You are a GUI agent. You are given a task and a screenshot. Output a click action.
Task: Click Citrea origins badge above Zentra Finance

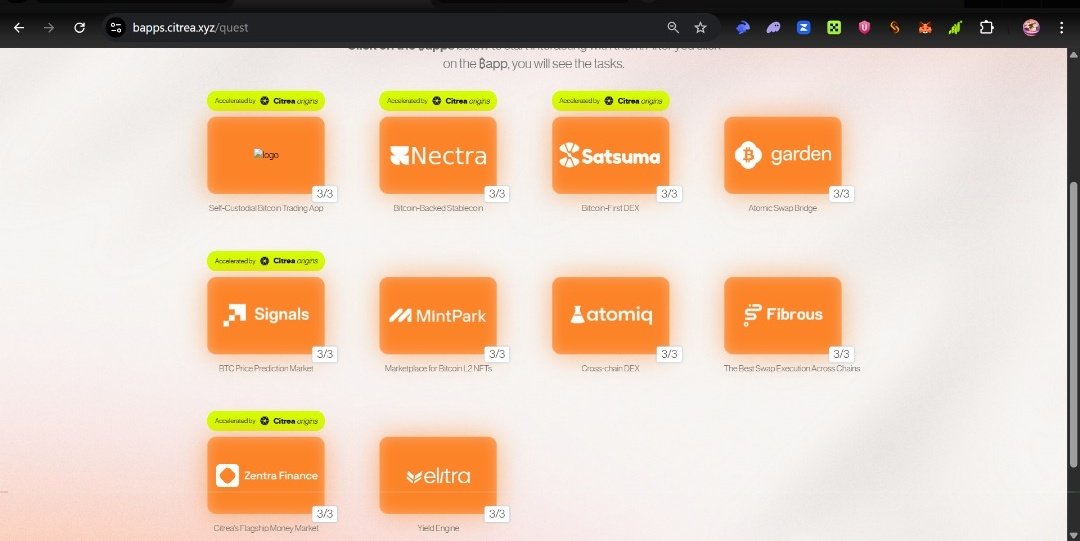(266, 420)
